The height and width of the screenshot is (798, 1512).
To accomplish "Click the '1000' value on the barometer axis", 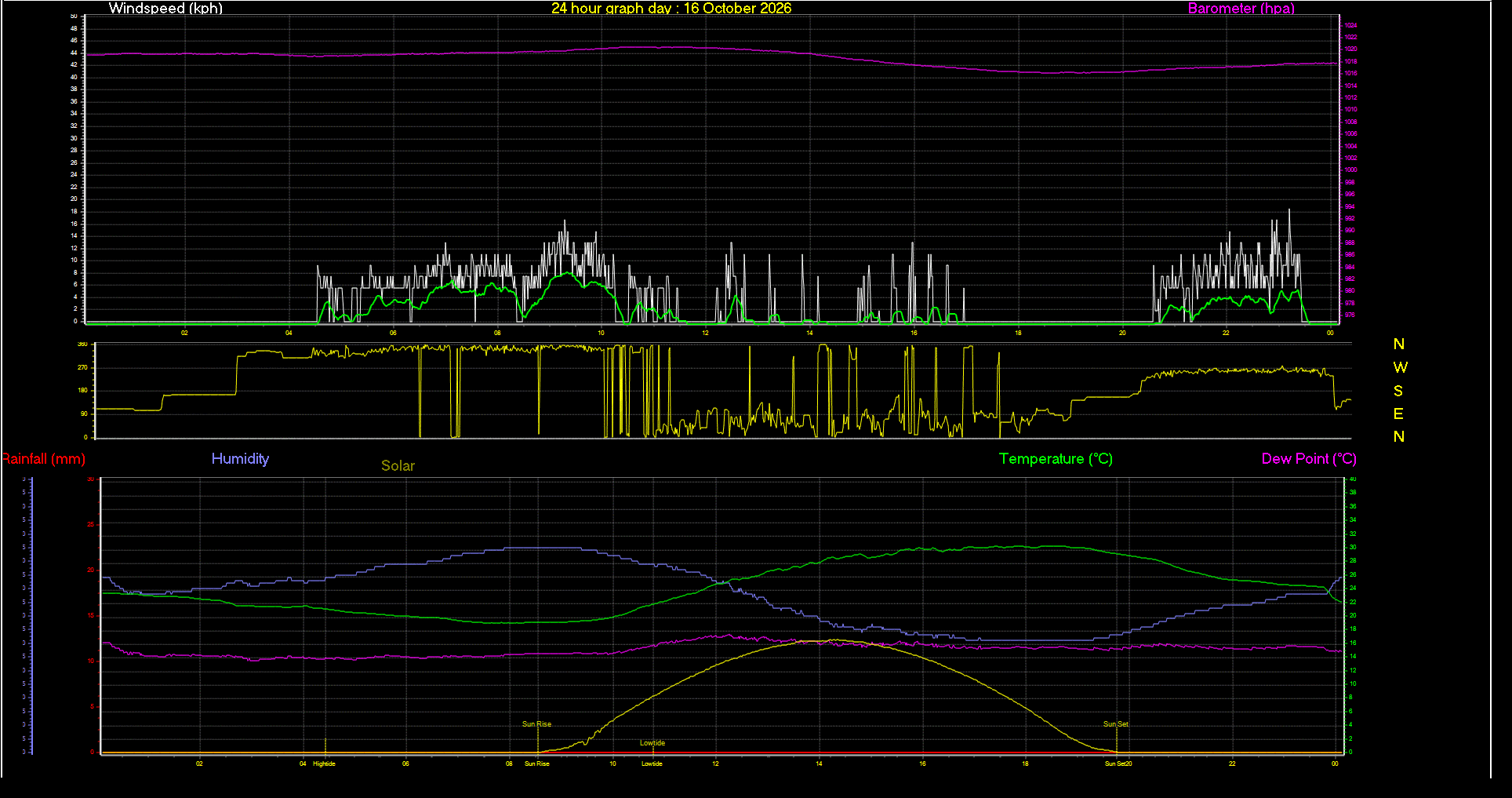I will click(x=1350, y=170).
